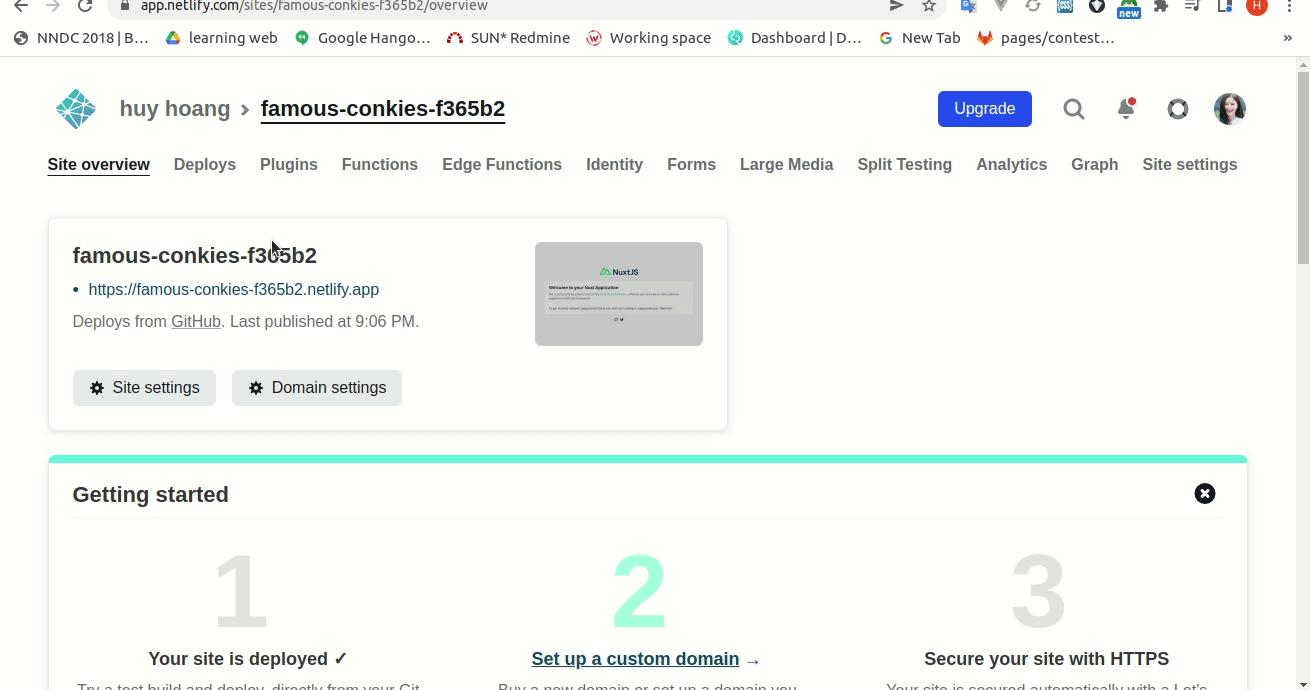Click the Upgrade button
Image resolution: width=1310 pixels, height=690 pixels.
pyautogui.click(x=984, y=108)
